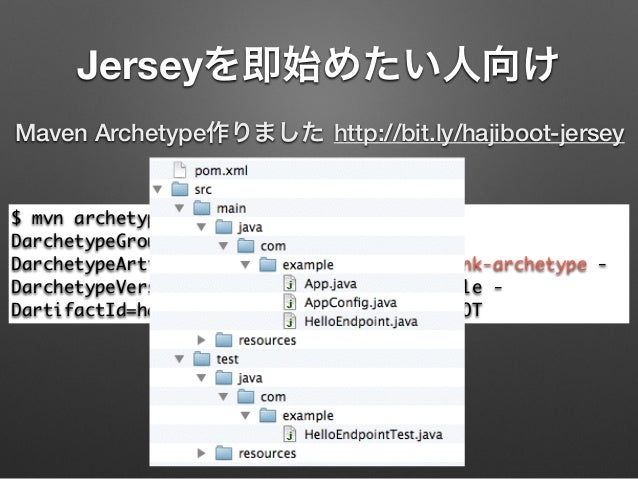Collapse the main folder triangle
Image resolution: width=638 pixels, height=479 pixels.
pos(180,208)
